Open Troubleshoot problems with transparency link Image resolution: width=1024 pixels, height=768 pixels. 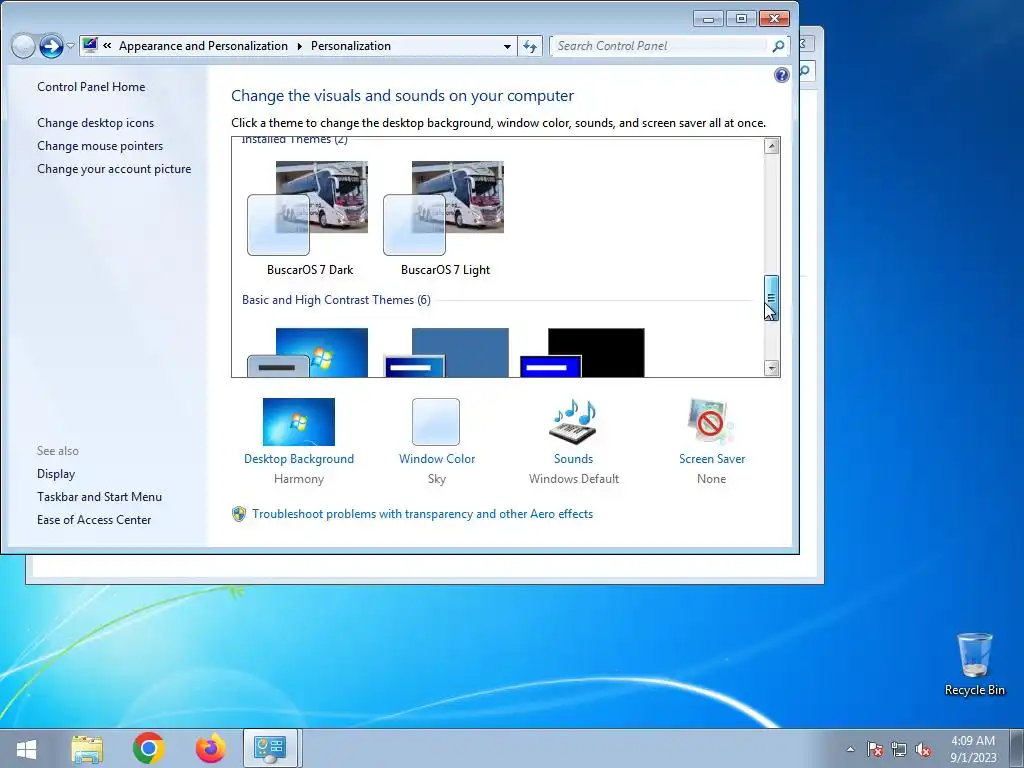(x=423, y=514)
